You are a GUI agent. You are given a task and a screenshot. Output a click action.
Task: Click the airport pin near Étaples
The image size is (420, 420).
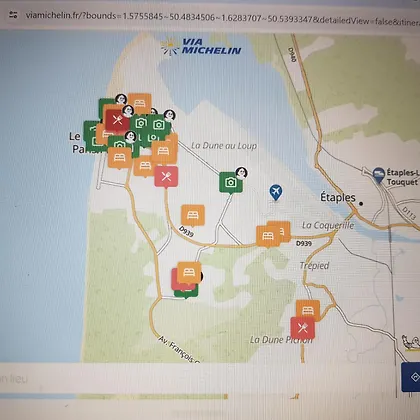point(275,193)
